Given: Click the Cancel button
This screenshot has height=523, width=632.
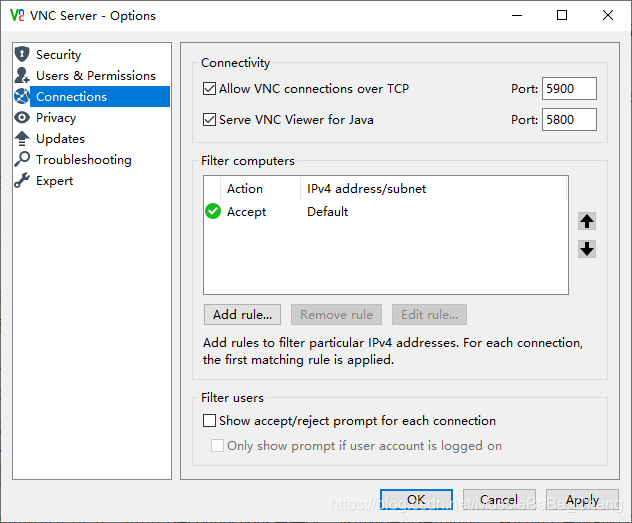Looking at the screenshot, I should pyautogui.click(x=499, y=500).
